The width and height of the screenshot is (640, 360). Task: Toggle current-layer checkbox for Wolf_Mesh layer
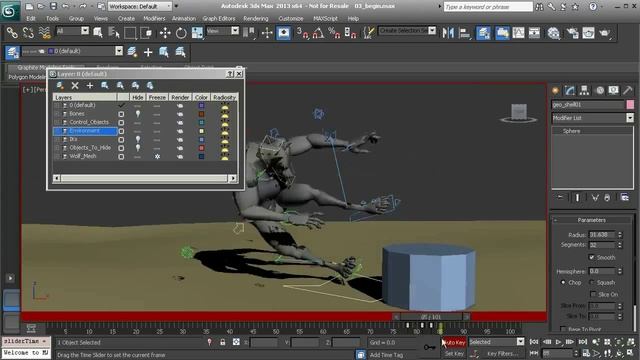click(121, 157)
